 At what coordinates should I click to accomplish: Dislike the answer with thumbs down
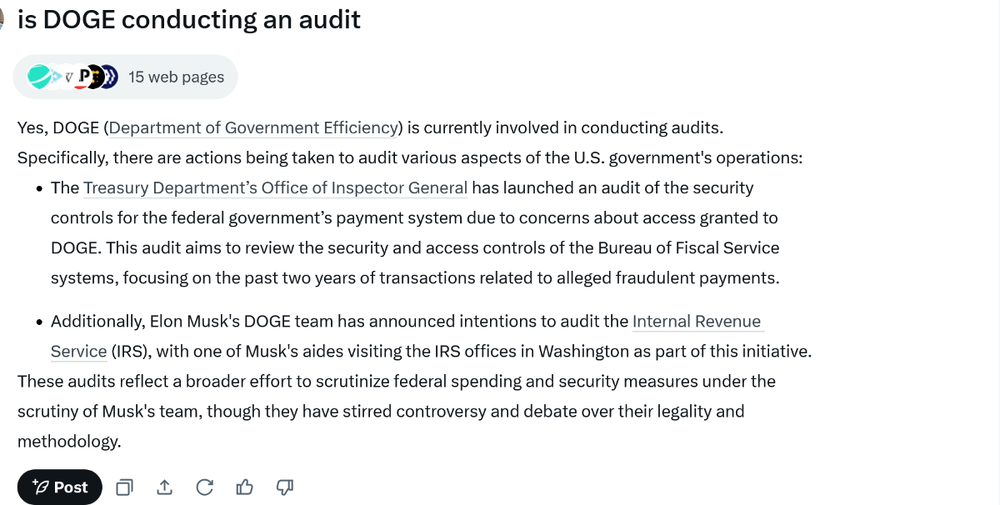tap(285, 487)
